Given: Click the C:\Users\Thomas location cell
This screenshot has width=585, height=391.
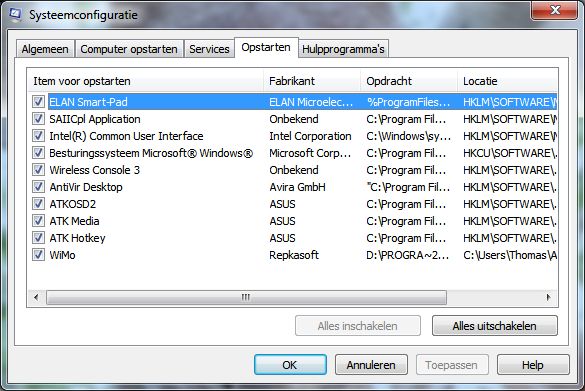Looking at the screenshot, I should point(510,255).
